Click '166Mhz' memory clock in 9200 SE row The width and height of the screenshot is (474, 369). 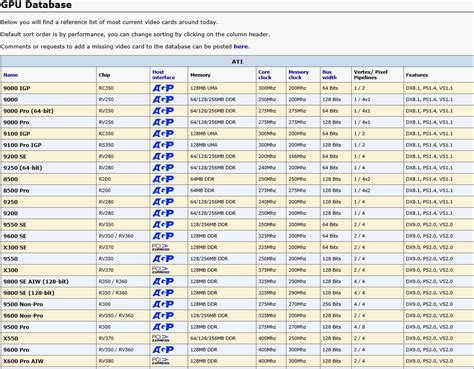pos(297,156)
